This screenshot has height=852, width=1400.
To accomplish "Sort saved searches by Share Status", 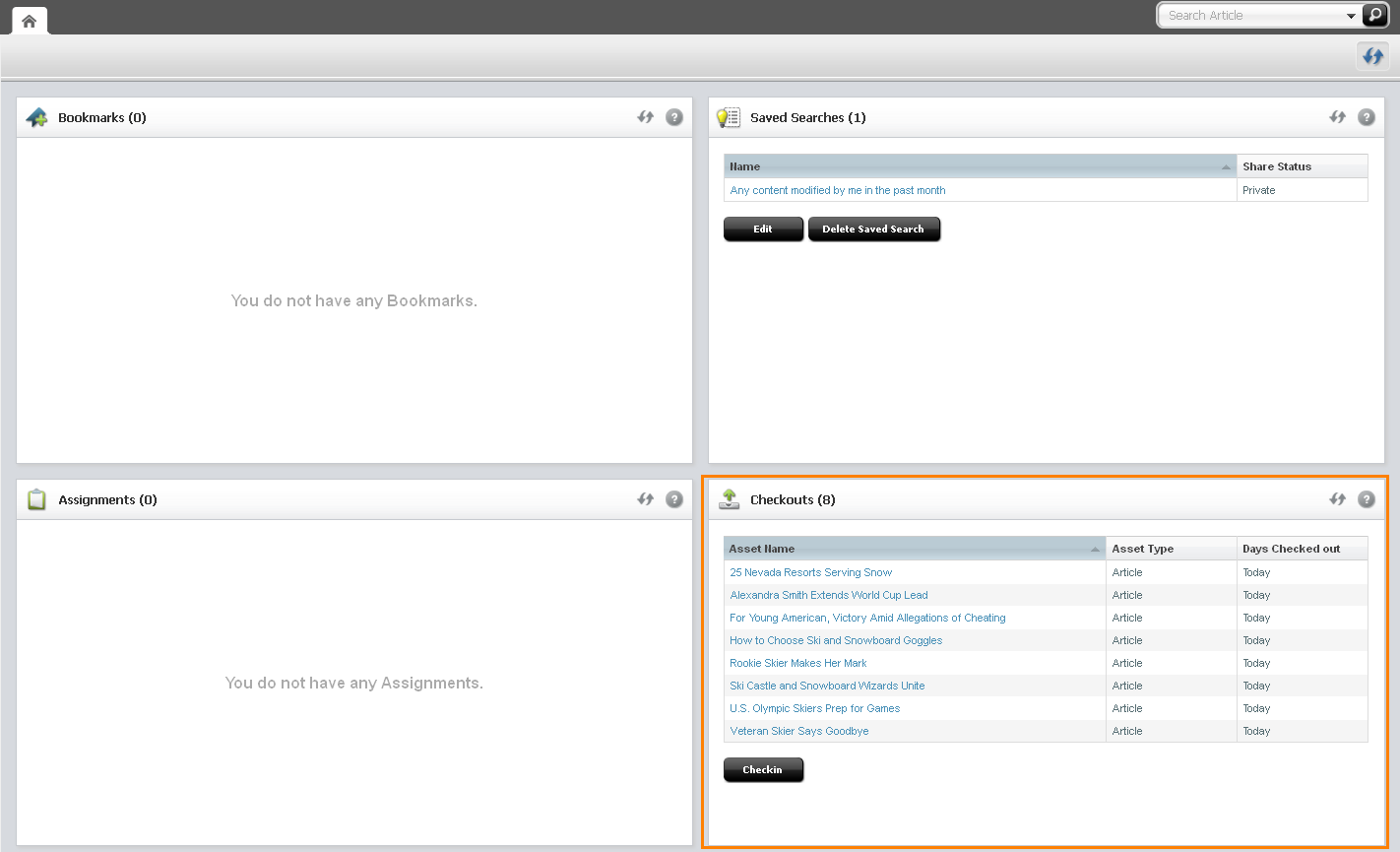I will 1303,166.
